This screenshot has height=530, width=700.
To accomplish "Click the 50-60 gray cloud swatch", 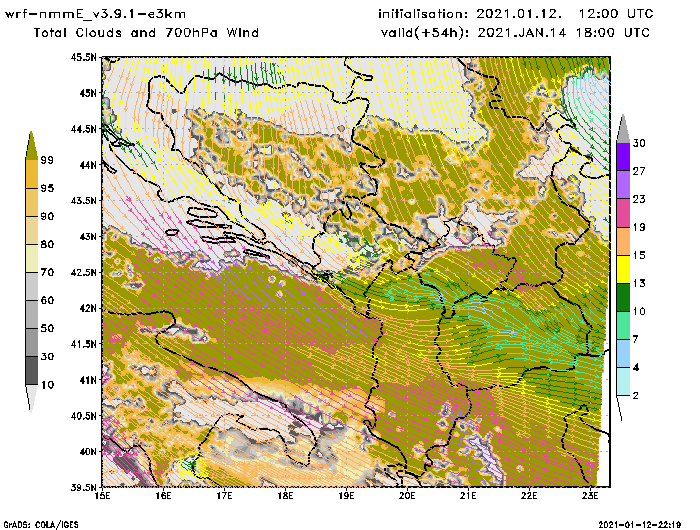I will click(32, 314).
